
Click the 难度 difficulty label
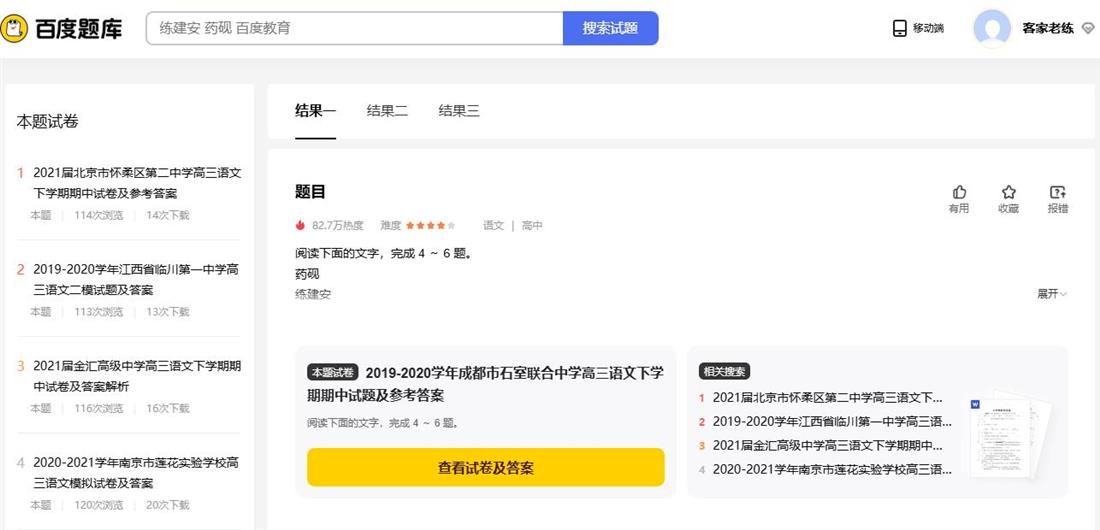pos(391,225)
